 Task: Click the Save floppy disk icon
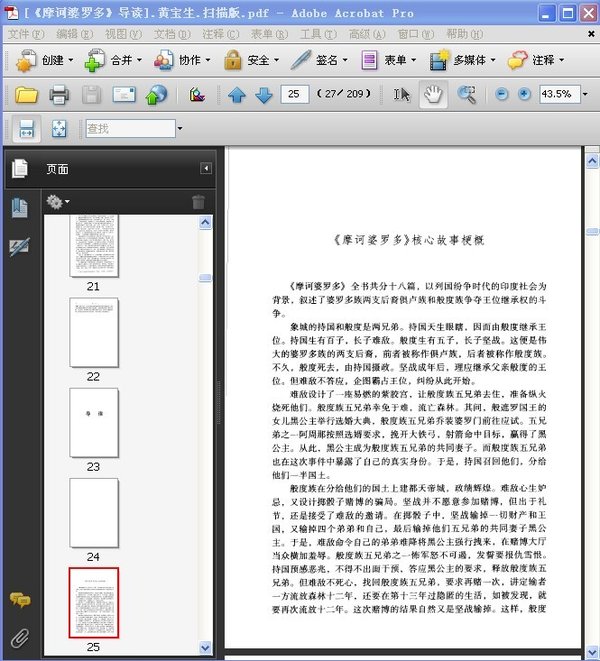91,94
